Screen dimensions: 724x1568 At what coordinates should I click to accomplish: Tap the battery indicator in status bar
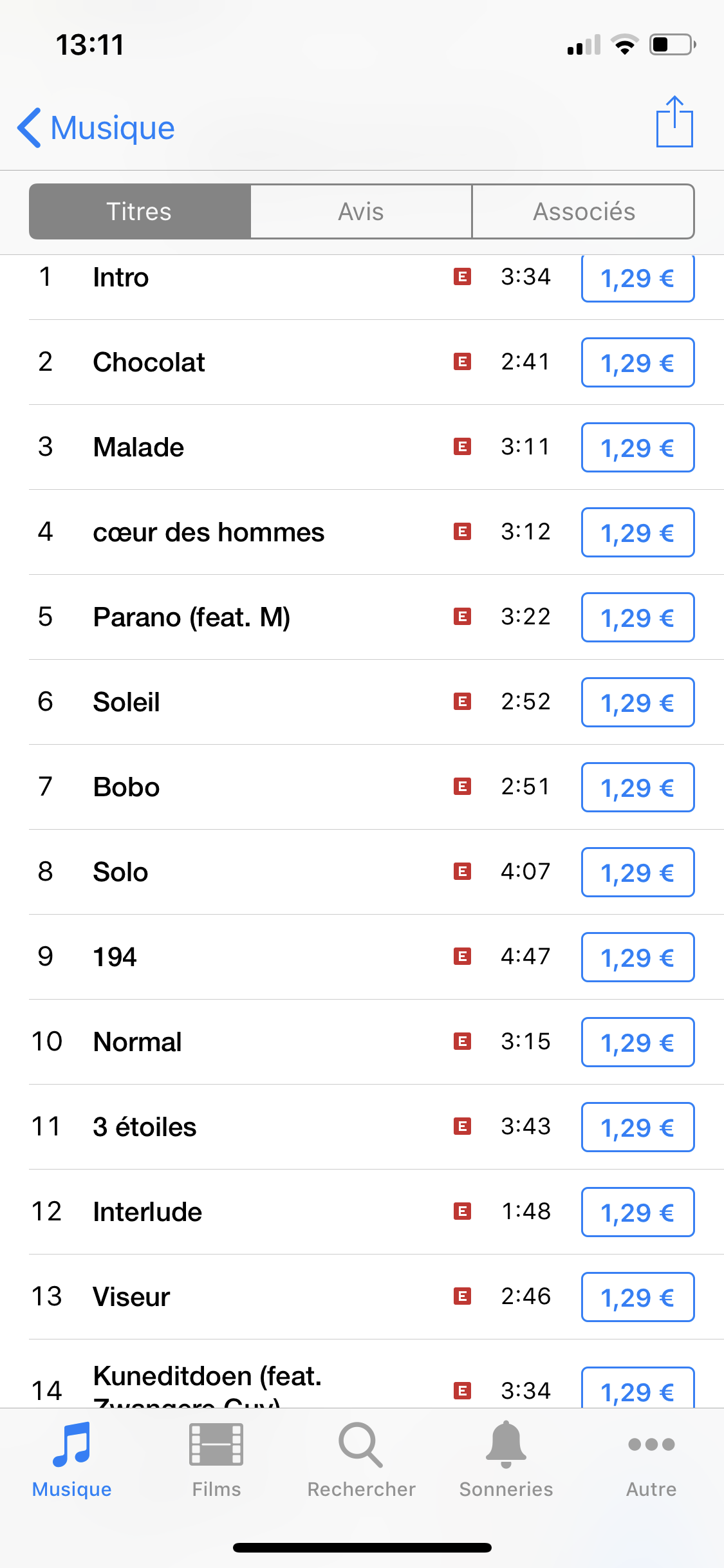[672, 45]
